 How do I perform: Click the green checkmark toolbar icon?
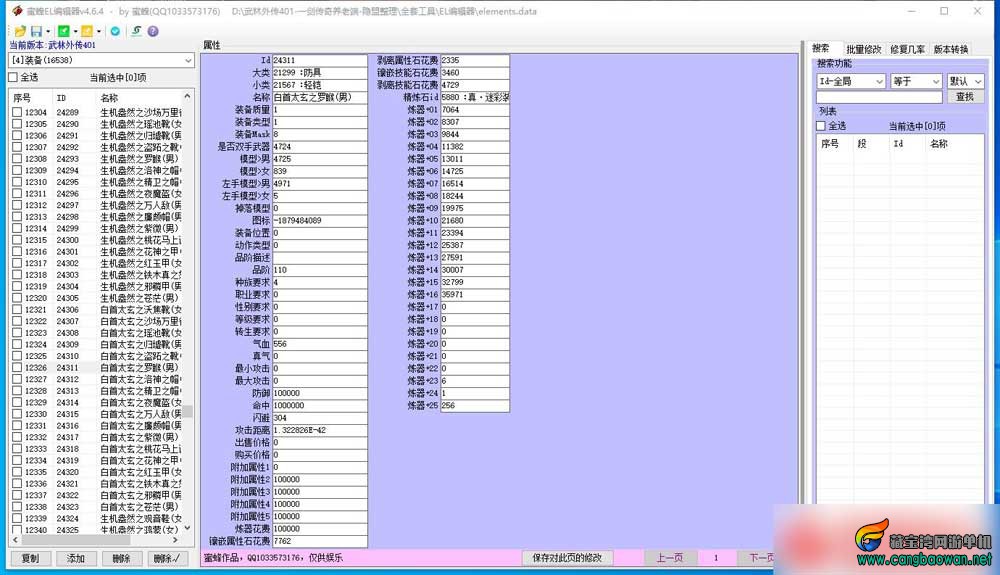pos(63,31)
